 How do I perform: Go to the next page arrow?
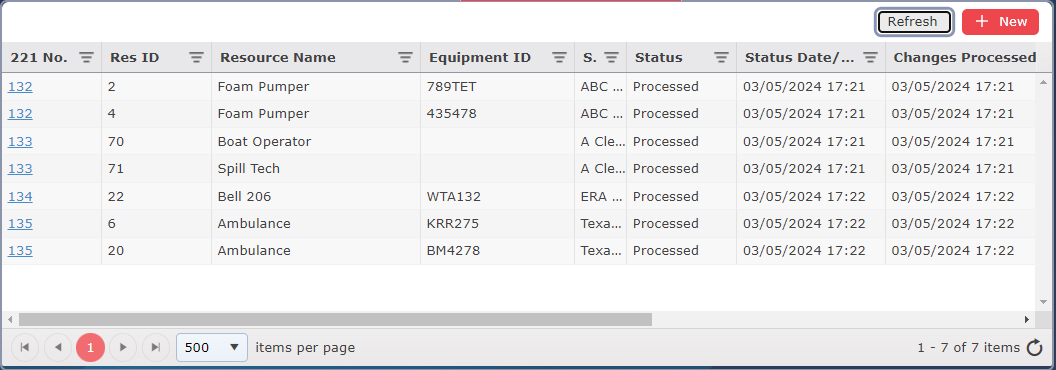(123, 348)
